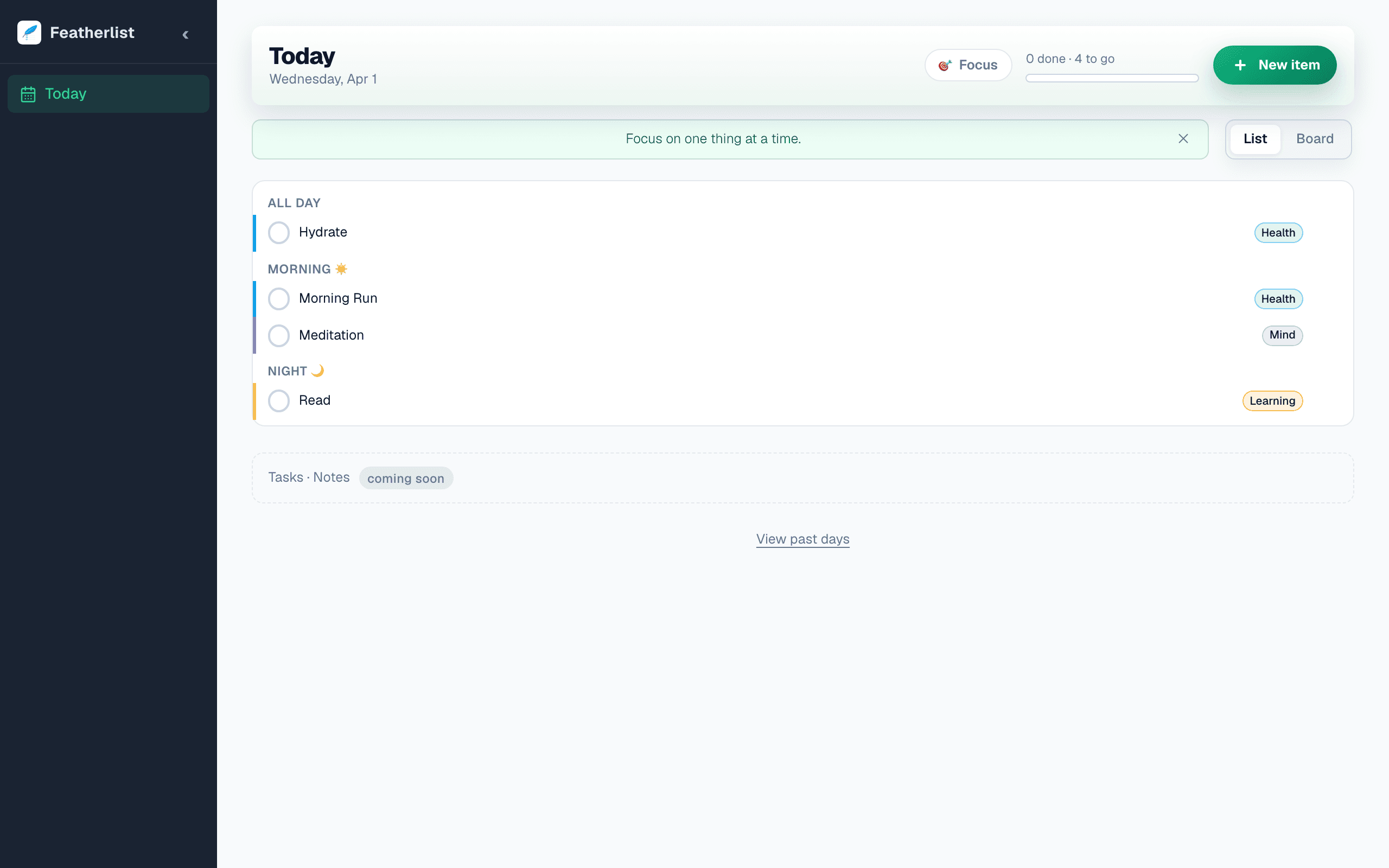Open the View past days link
1389x868 pixels.
point(802,539)
